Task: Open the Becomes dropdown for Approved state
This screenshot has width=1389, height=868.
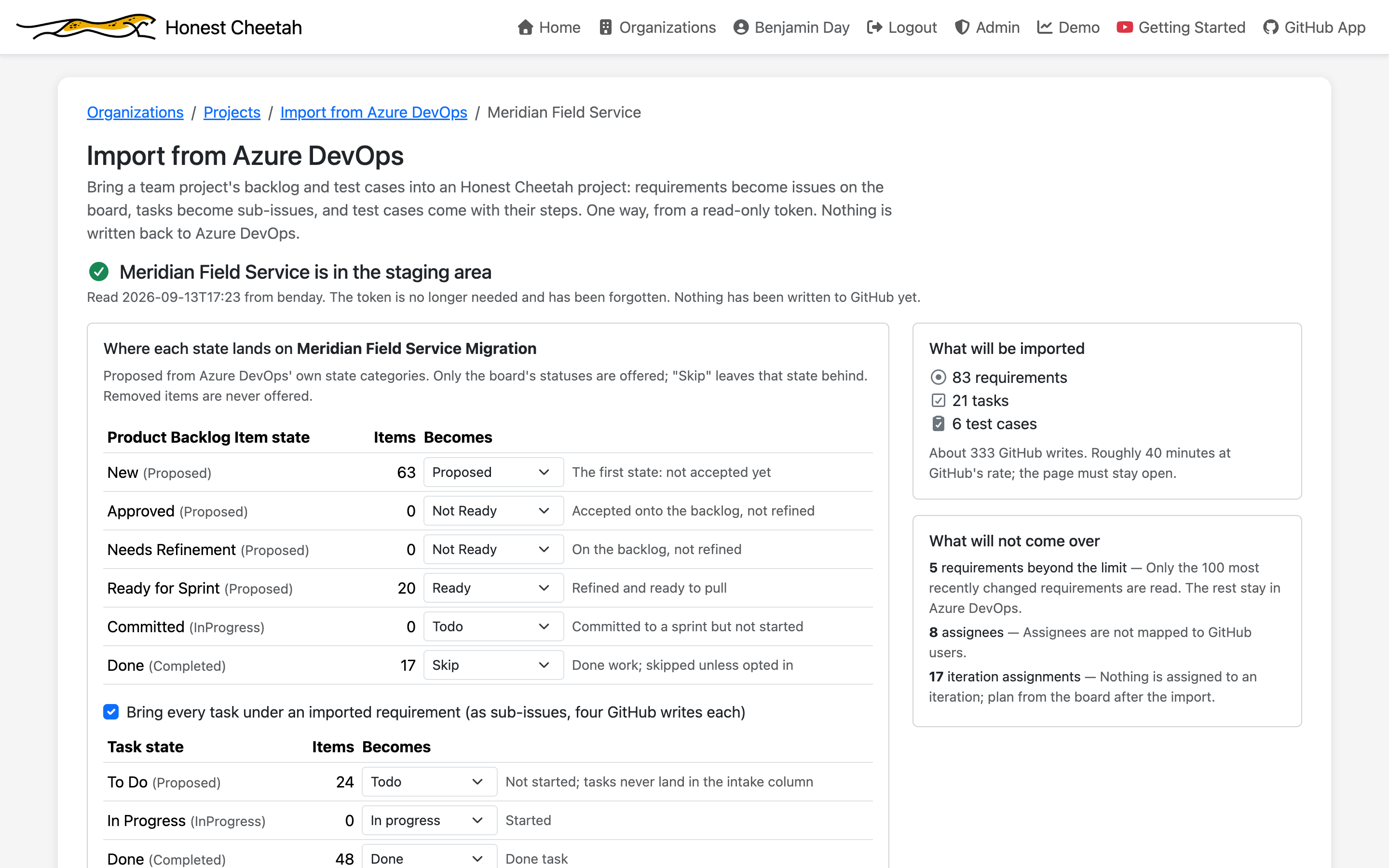Action: 493,510
